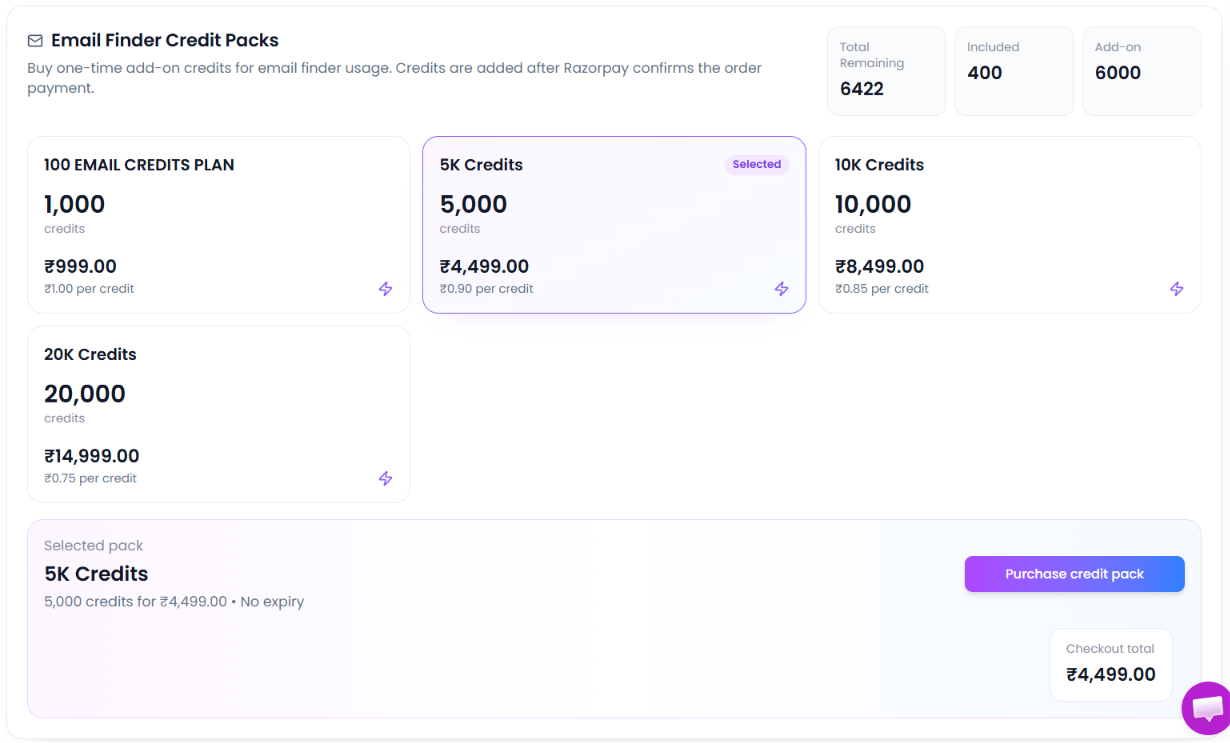The image size is (1230, 743).
Task: Click the Total Remaining 6422 stat box
Action: click(x=886, y=71)
